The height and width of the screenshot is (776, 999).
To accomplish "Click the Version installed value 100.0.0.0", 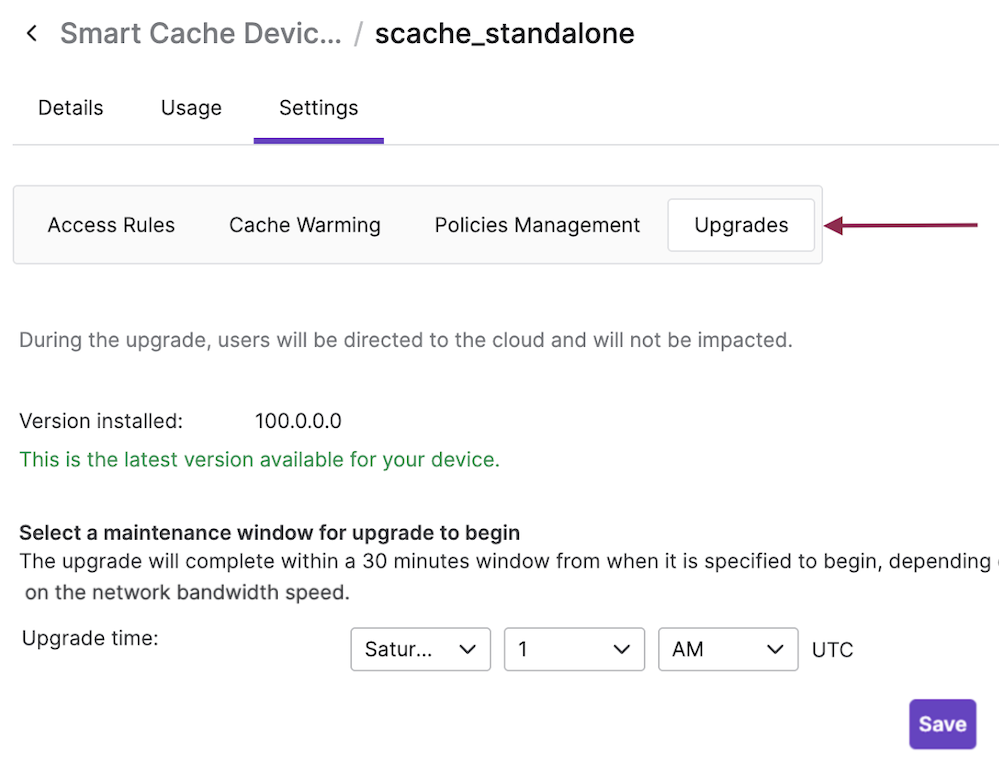I will tap(299, 421).
